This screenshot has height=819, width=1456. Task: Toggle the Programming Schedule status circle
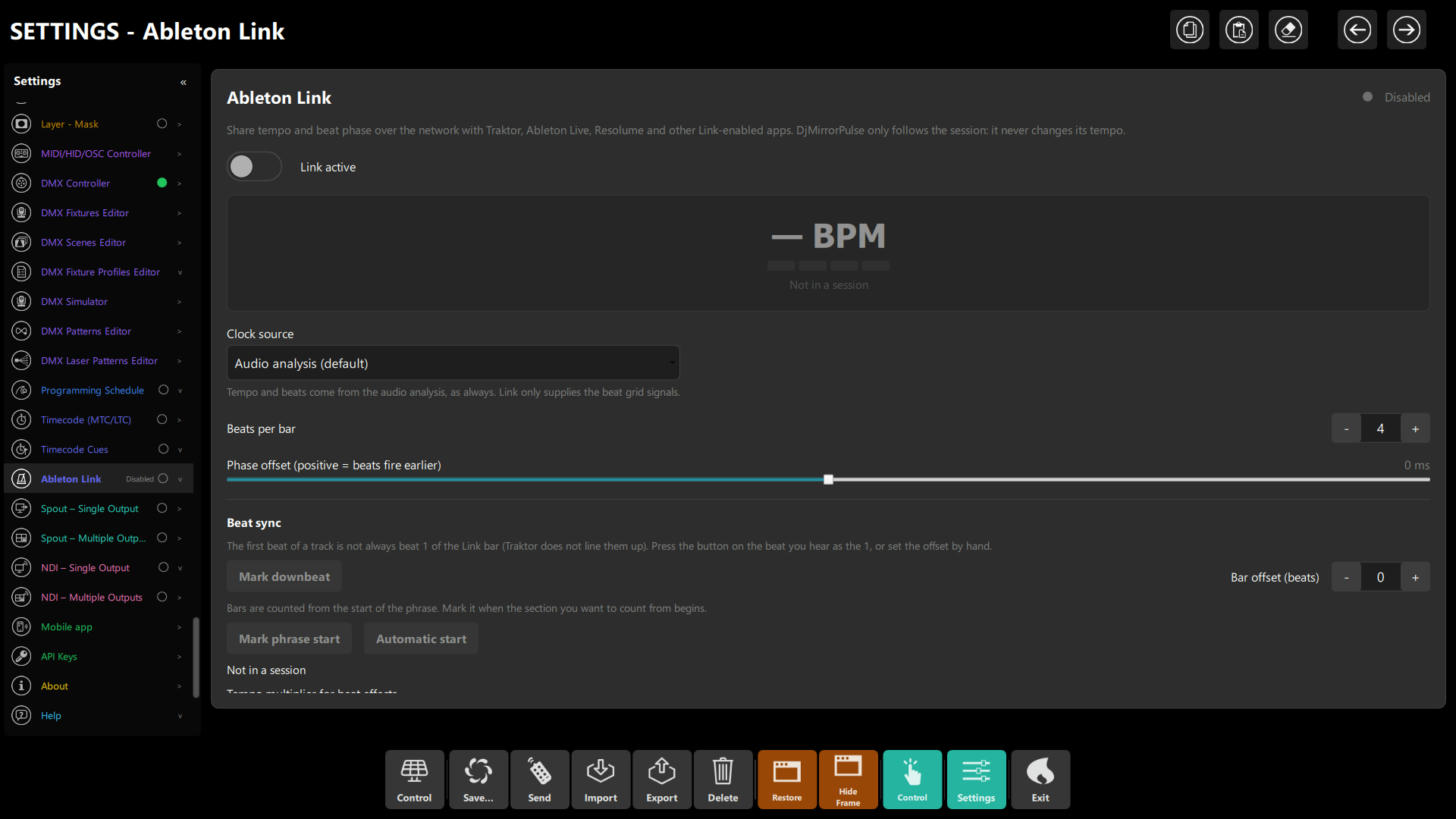pyautogui.click(x=163, y=390)
